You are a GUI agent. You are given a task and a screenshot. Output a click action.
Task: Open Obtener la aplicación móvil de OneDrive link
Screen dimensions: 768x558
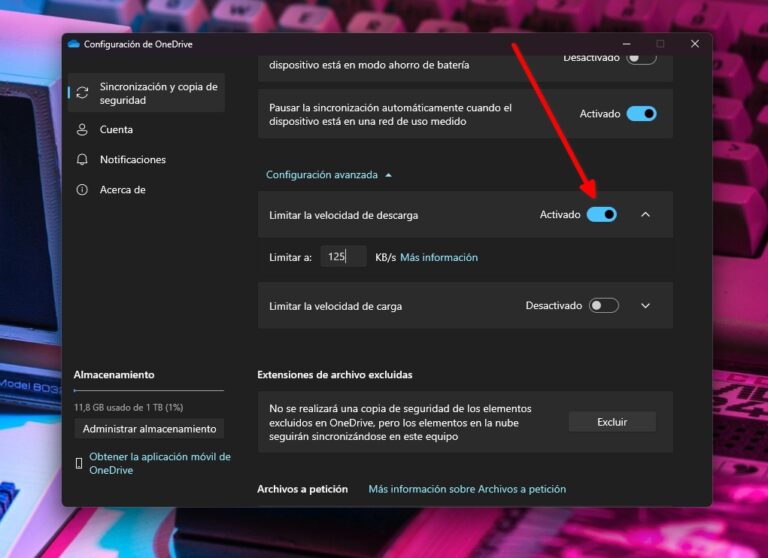coord(160,463)
